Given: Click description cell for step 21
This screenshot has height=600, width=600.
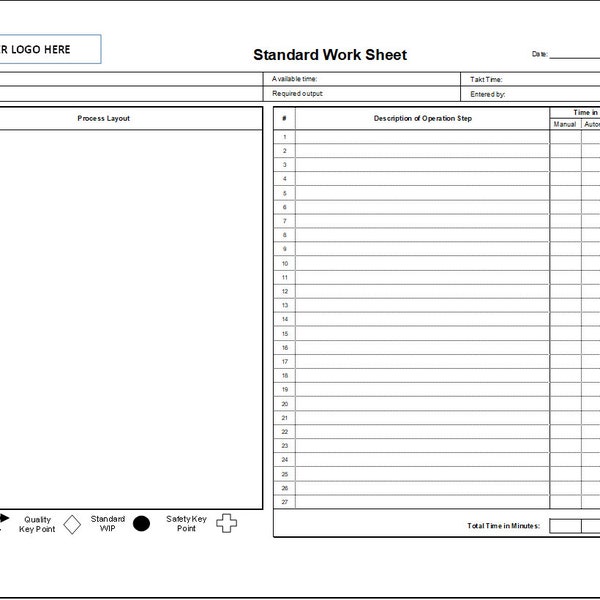Looking at the screenshot, I should click(422, 418).
